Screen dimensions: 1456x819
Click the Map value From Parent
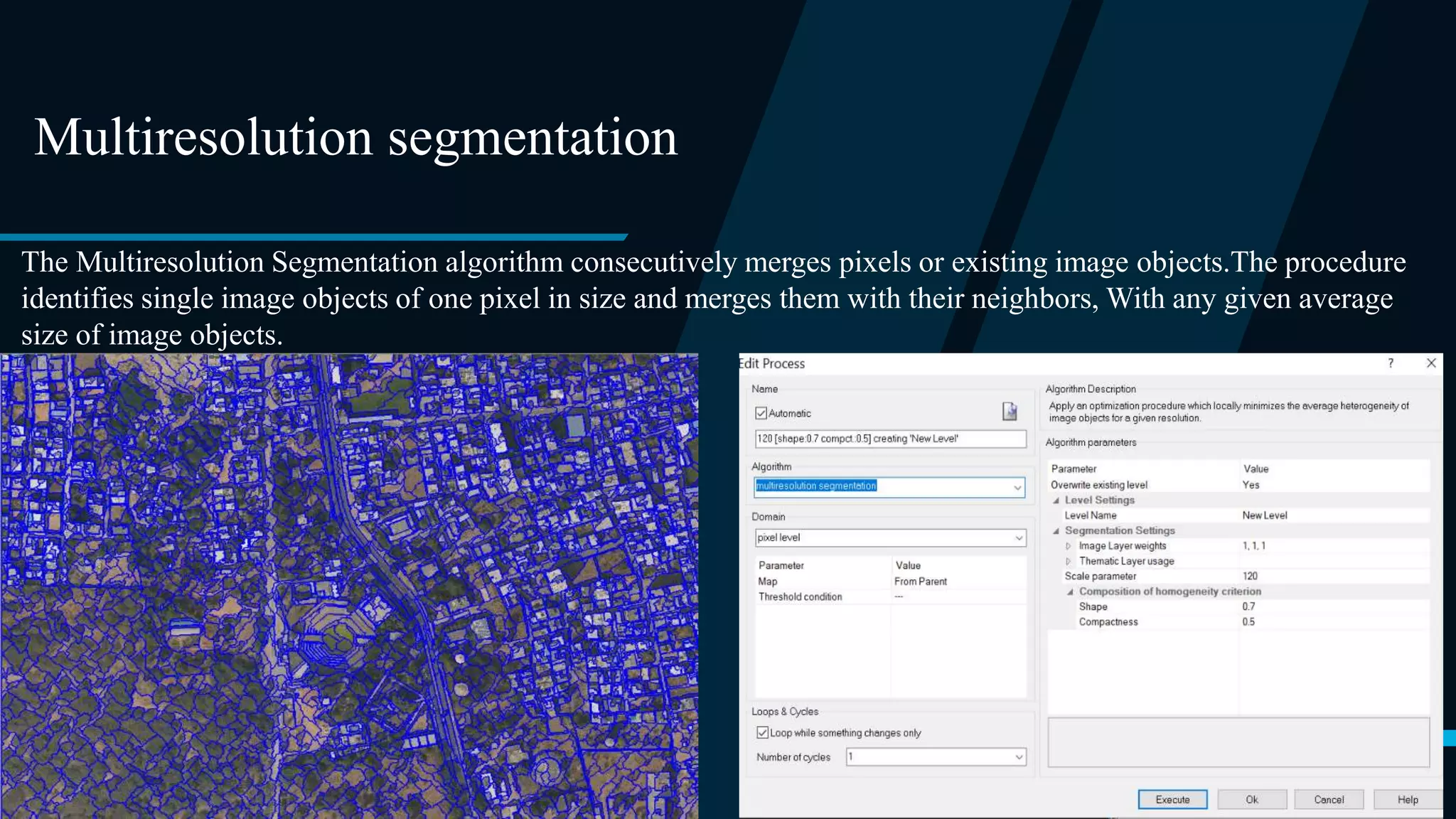[921, 582]
